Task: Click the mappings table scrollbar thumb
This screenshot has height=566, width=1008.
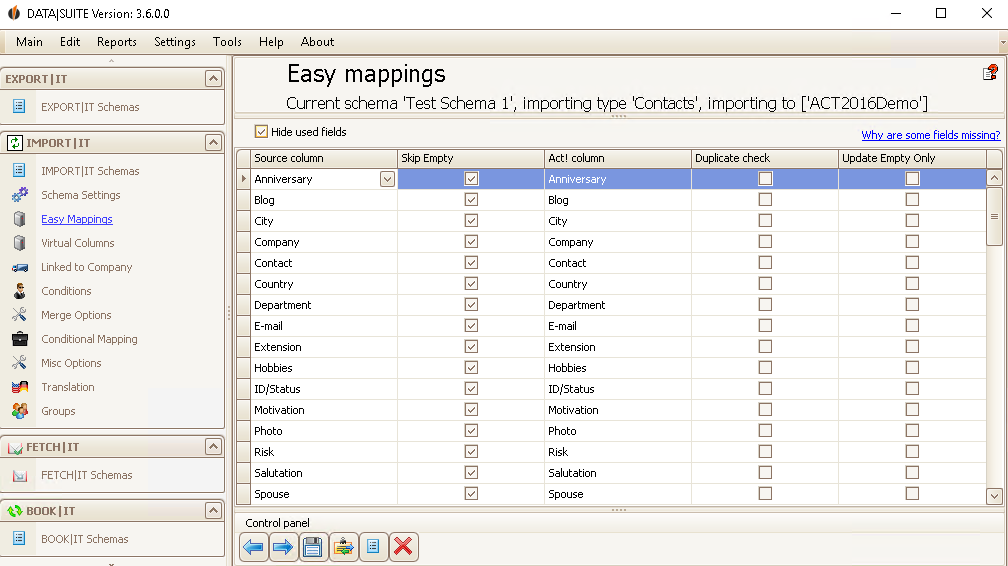Action: click(994, 216)
